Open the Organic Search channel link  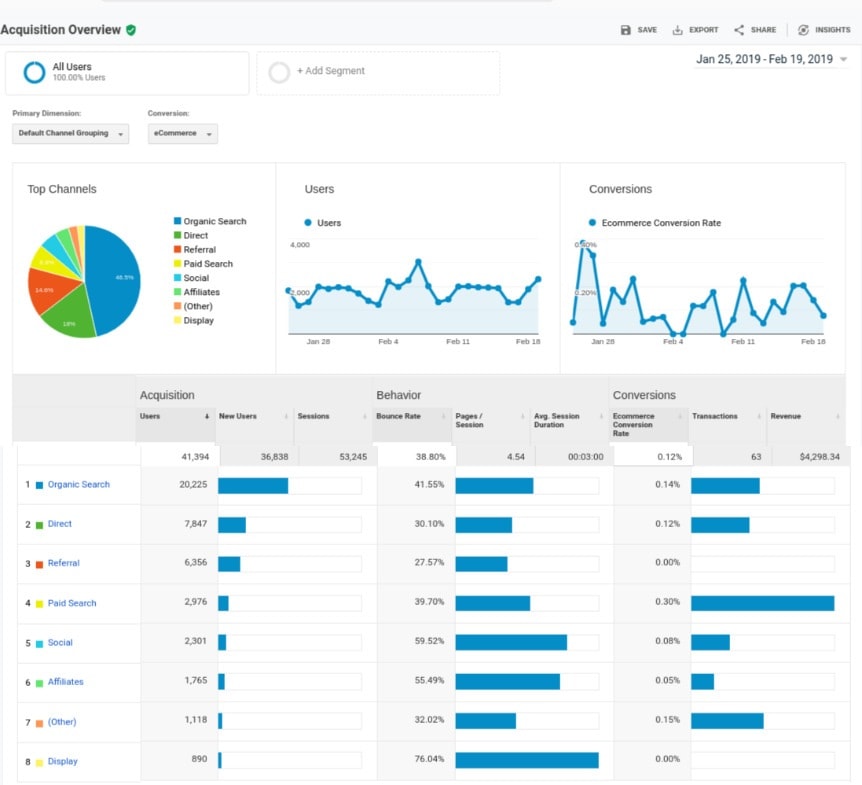tap(79, 484)
